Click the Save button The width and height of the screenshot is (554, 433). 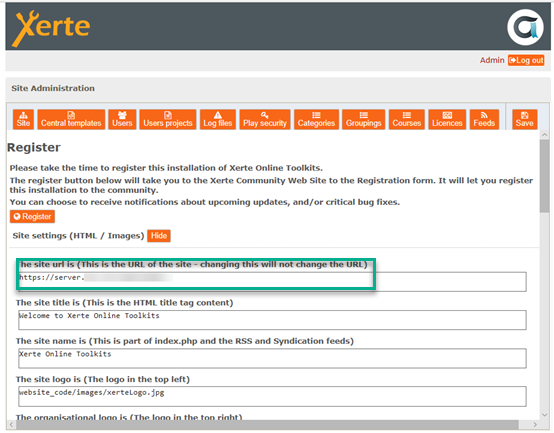pos(524,119)
